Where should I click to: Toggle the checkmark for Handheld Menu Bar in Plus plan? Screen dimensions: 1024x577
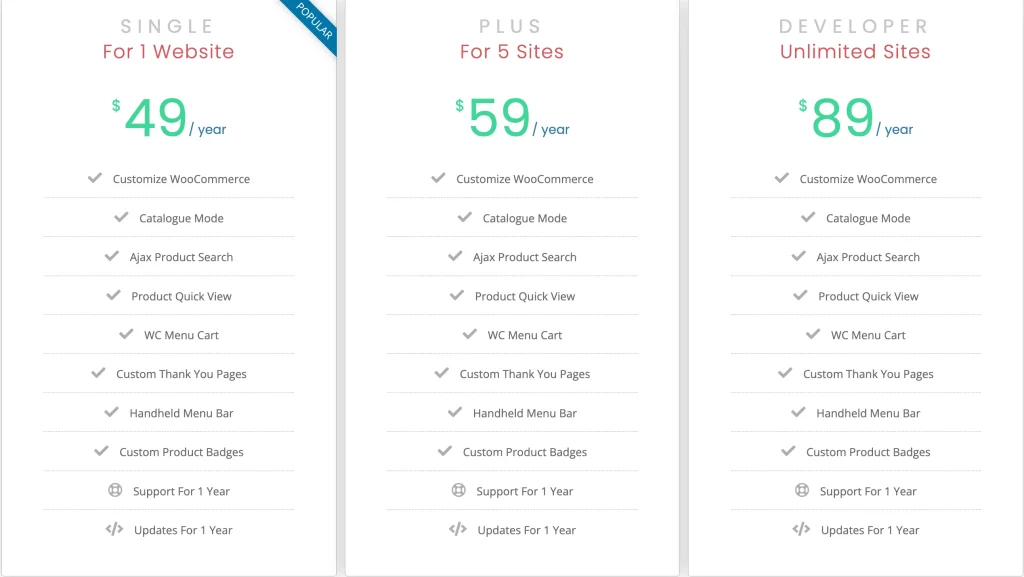coord(454,412)
